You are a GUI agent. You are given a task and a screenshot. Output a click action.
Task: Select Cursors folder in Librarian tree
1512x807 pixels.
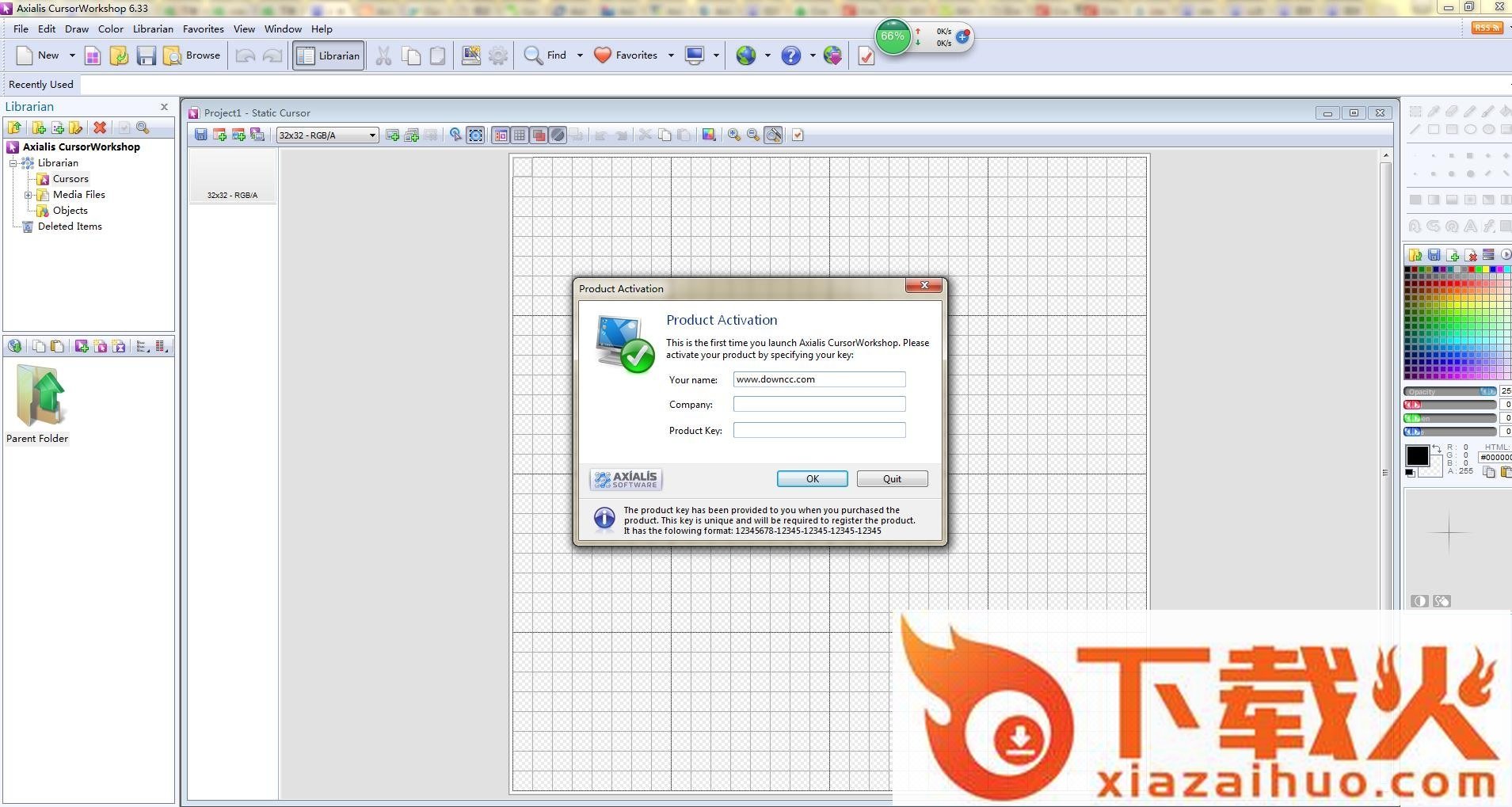point(70,179)
